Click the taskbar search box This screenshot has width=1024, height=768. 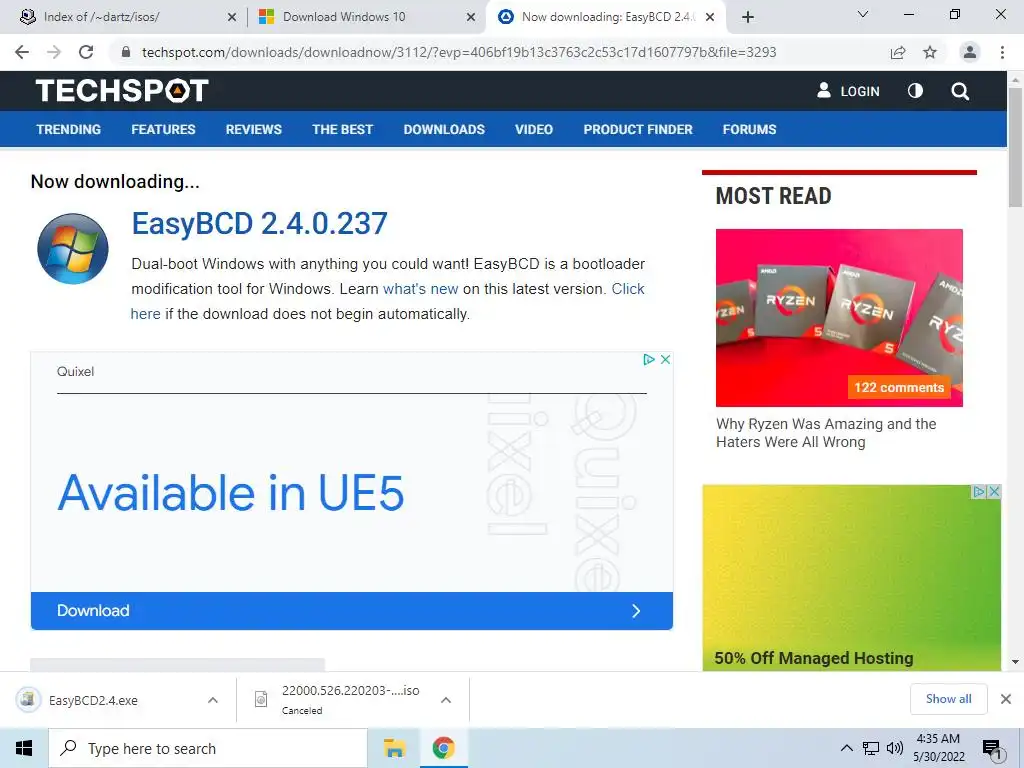click(x=208, y=748)
